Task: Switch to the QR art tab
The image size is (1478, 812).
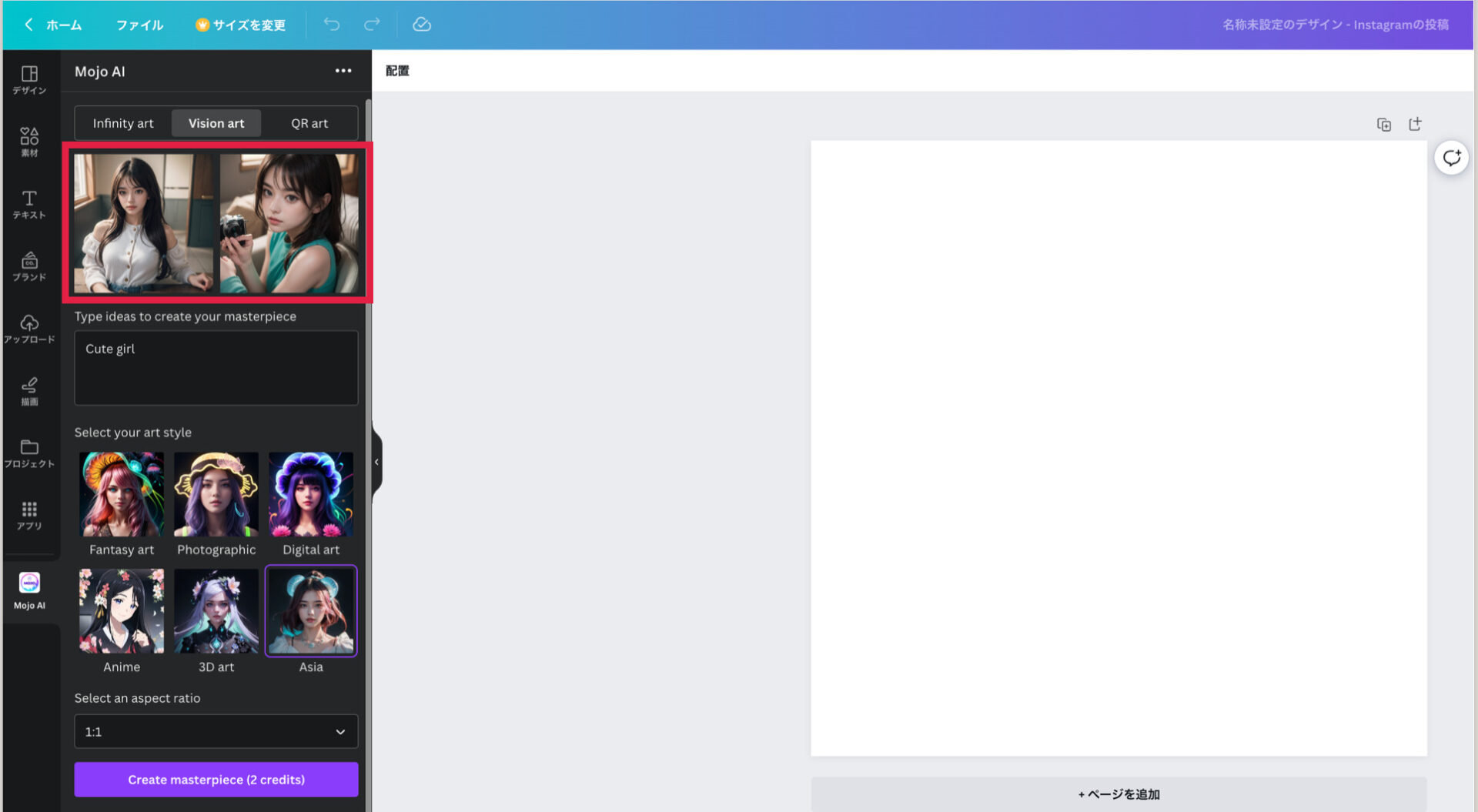Action: click(309, 123)
